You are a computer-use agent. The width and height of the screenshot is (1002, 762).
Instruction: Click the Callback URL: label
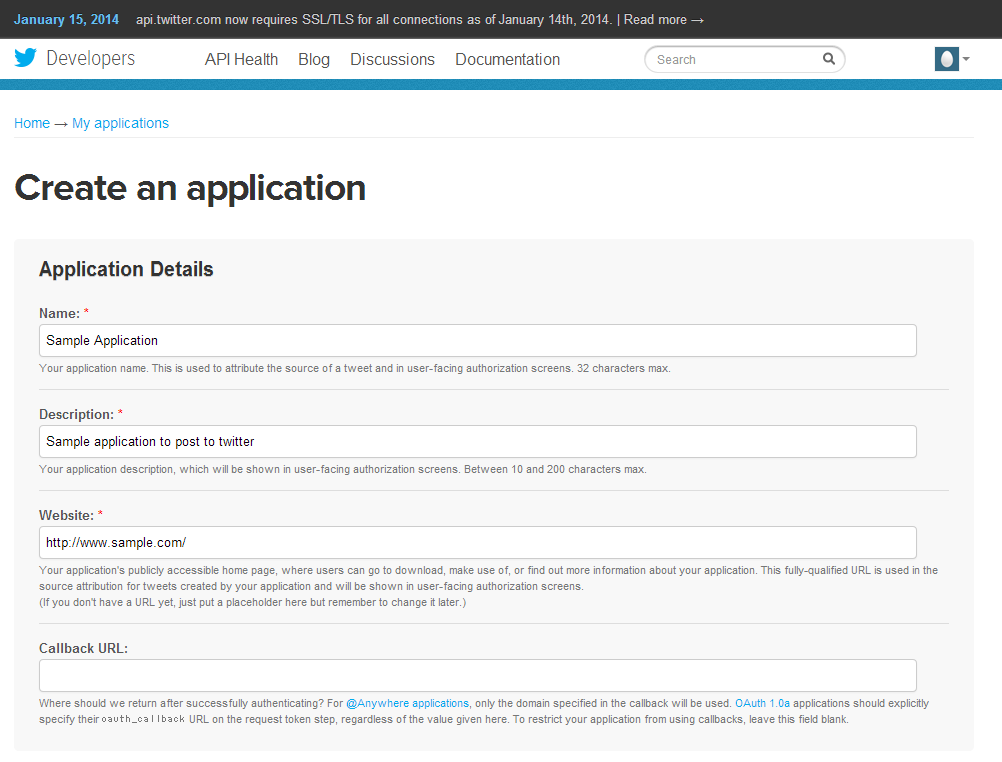83,648
